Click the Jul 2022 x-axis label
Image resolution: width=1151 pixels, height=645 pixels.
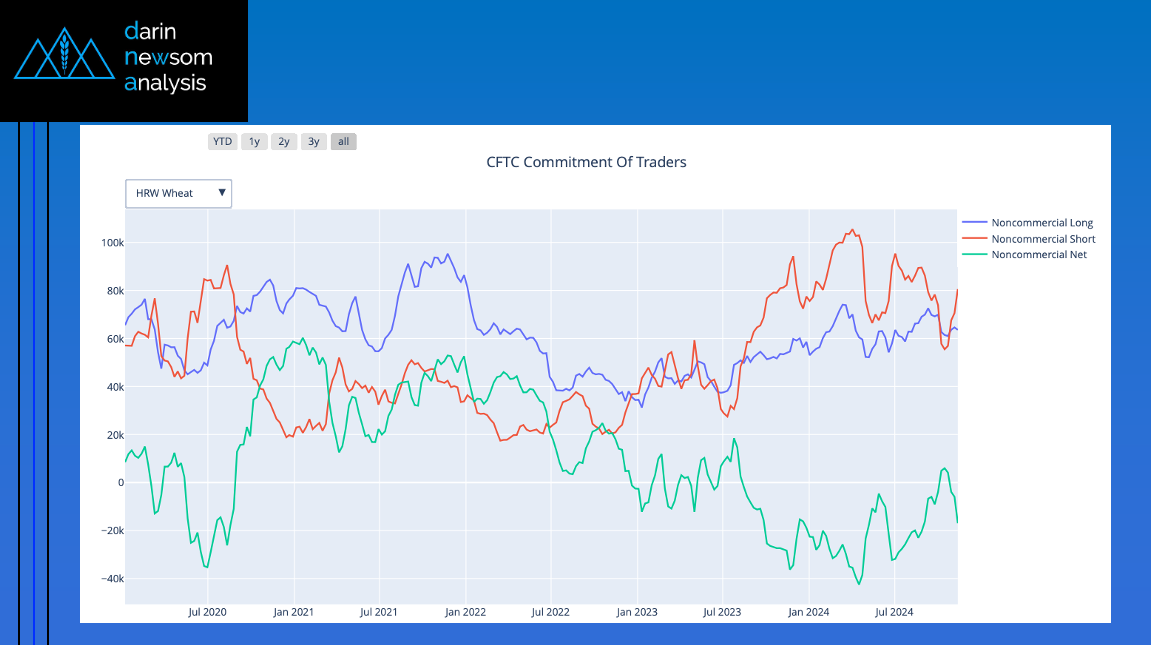pos(550,612)
